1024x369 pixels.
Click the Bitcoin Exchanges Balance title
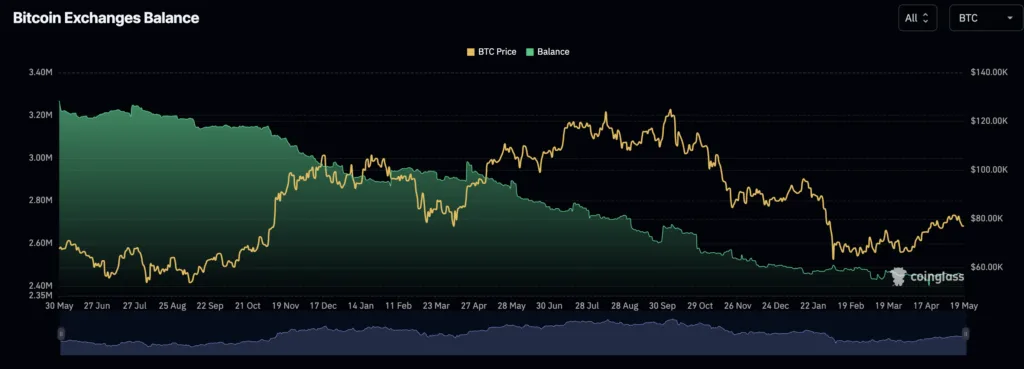point(106,18)
